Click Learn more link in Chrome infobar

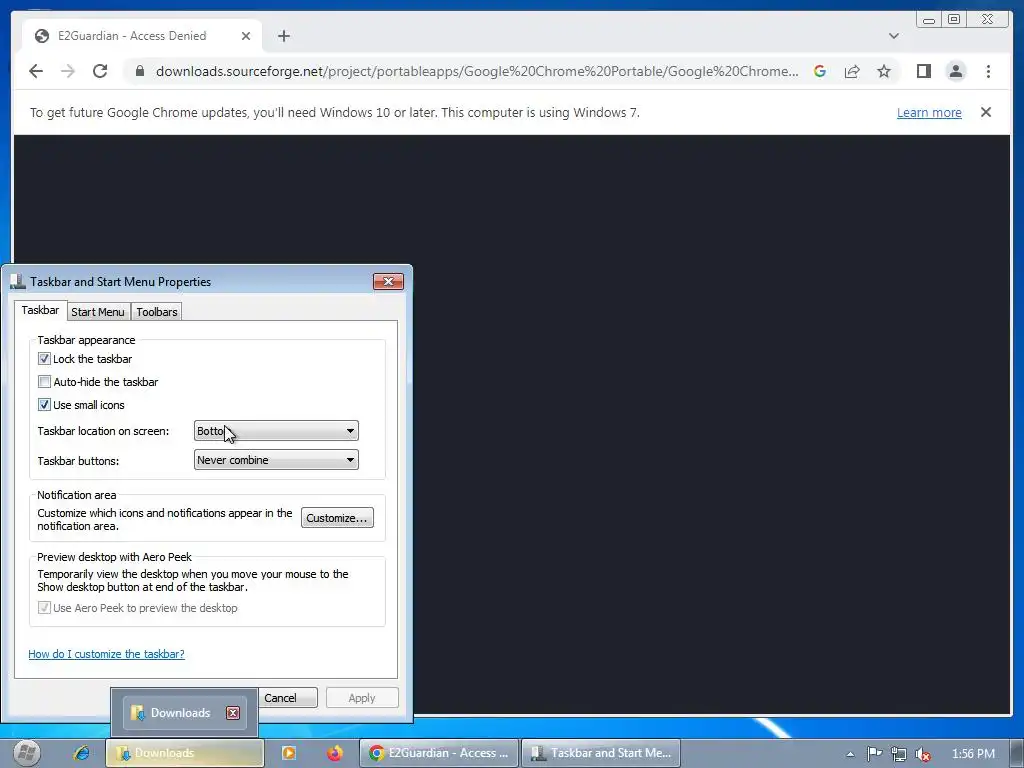(x=929, y=112)
